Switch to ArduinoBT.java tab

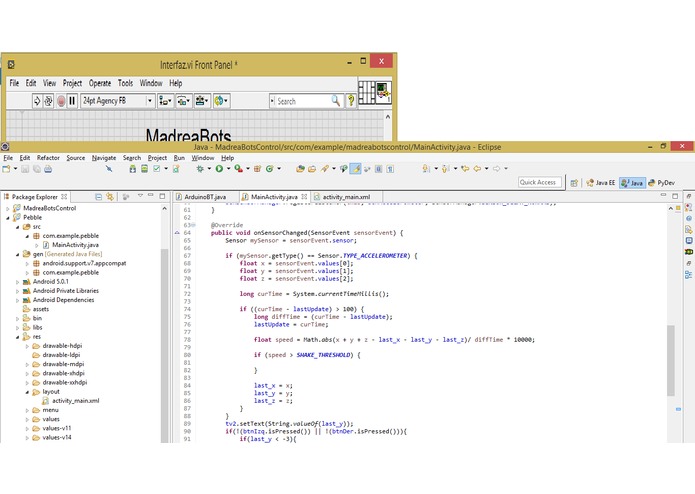[x=205, y=197]
